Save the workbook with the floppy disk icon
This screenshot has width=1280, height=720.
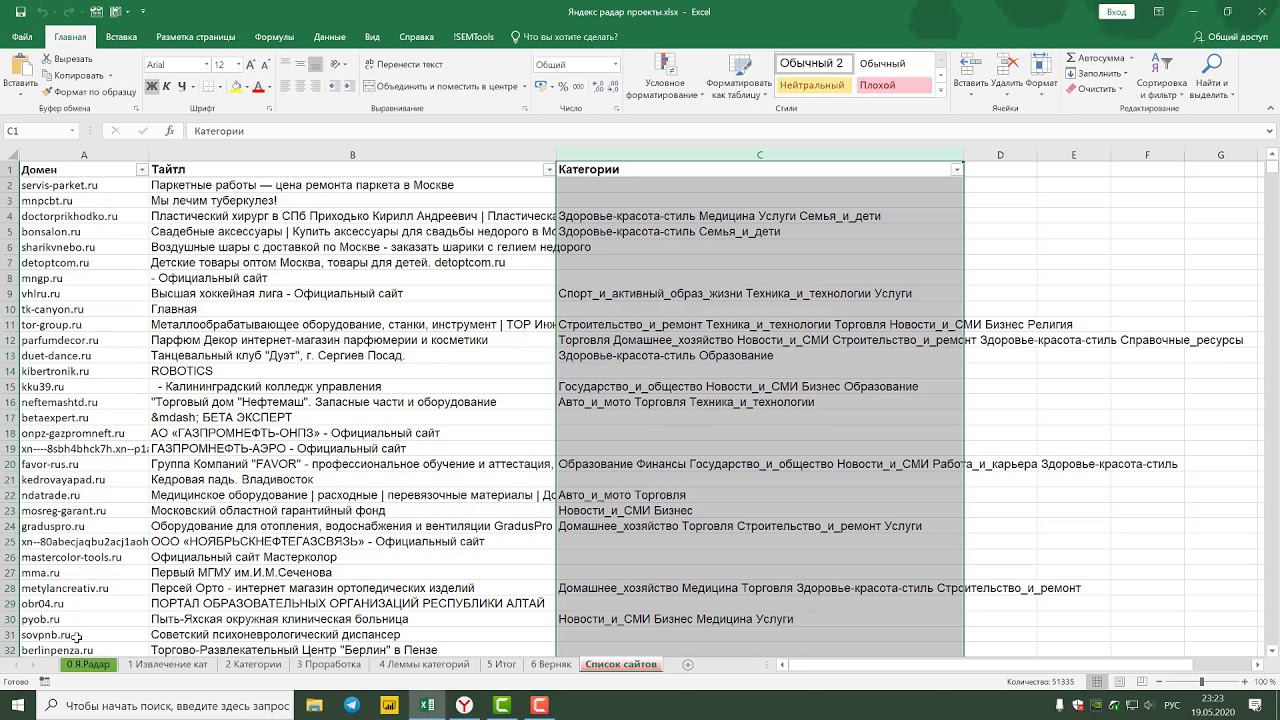pos(21,12)
